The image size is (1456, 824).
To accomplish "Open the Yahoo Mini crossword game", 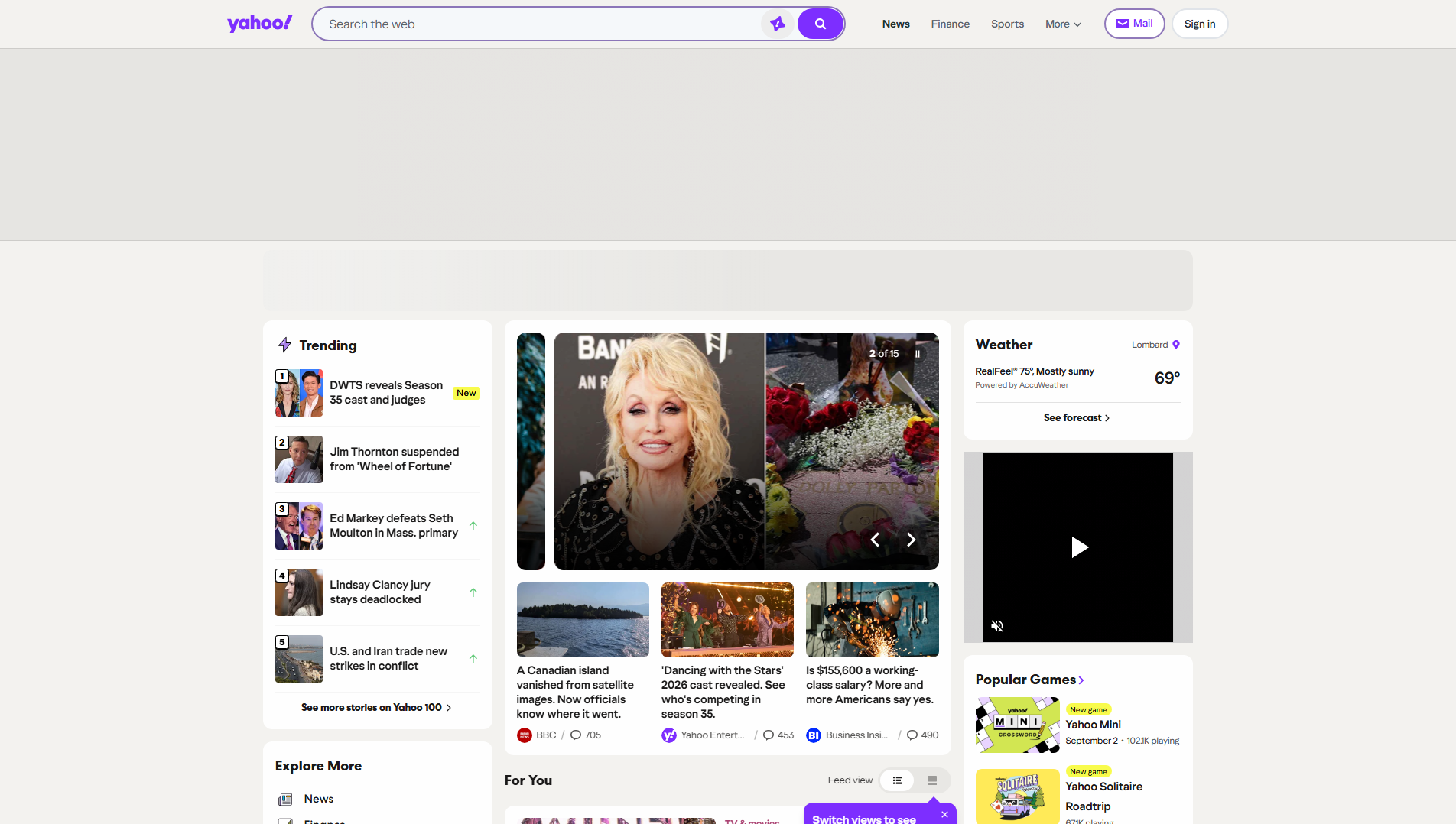I will point(1018,725).
